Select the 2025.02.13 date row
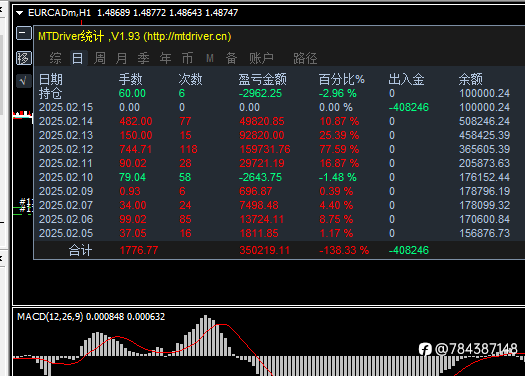Screen dimensions: 525x376 click(66, 136)
